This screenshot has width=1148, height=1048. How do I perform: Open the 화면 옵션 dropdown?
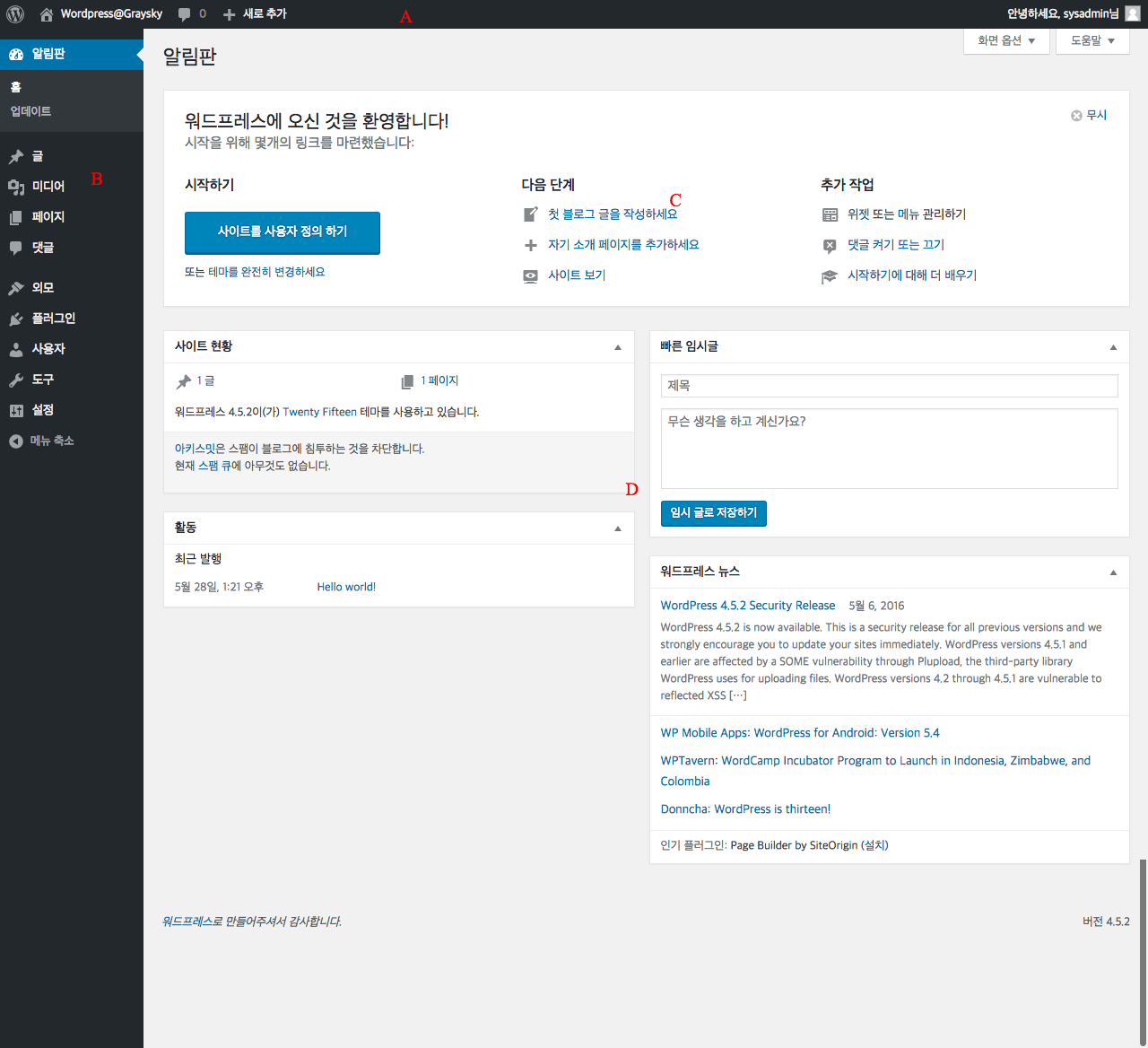coord(1006,40)
